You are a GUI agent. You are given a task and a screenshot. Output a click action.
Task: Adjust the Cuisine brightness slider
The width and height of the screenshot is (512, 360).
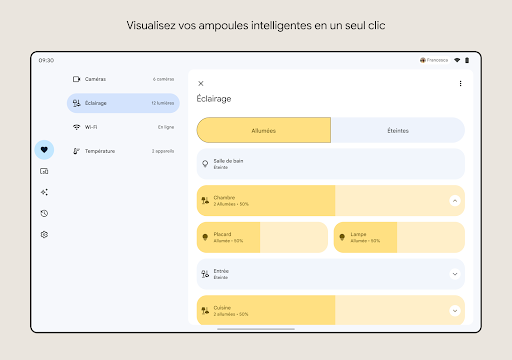point(331,310)
